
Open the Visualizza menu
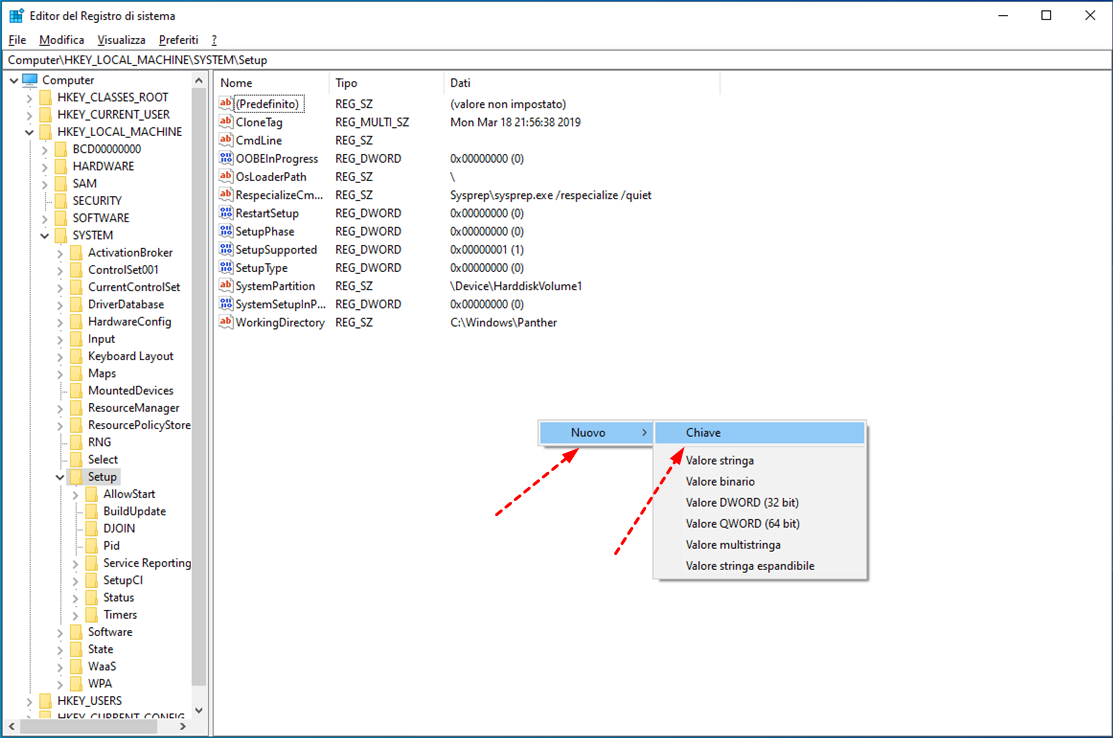click(121, 40)
